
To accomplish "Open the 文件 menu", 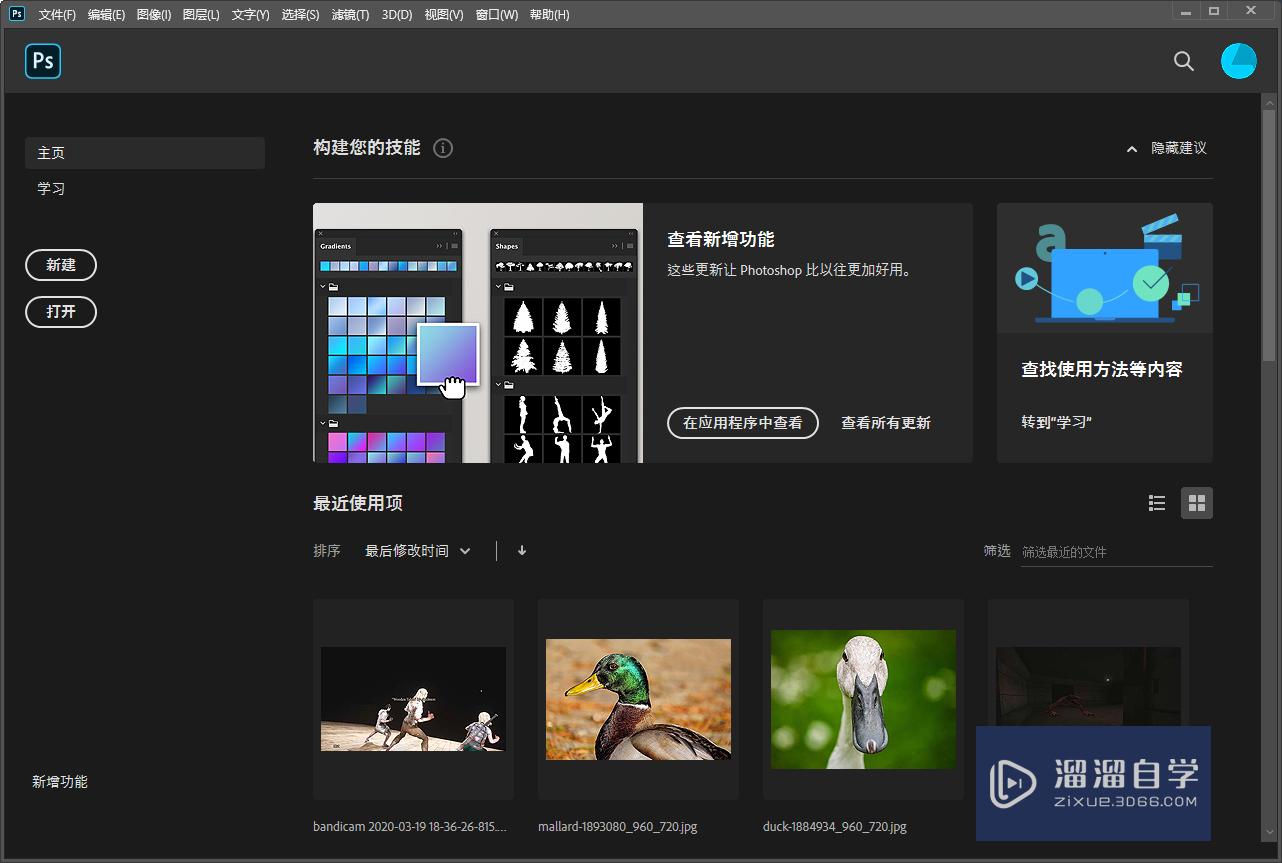I will point(56,14).
